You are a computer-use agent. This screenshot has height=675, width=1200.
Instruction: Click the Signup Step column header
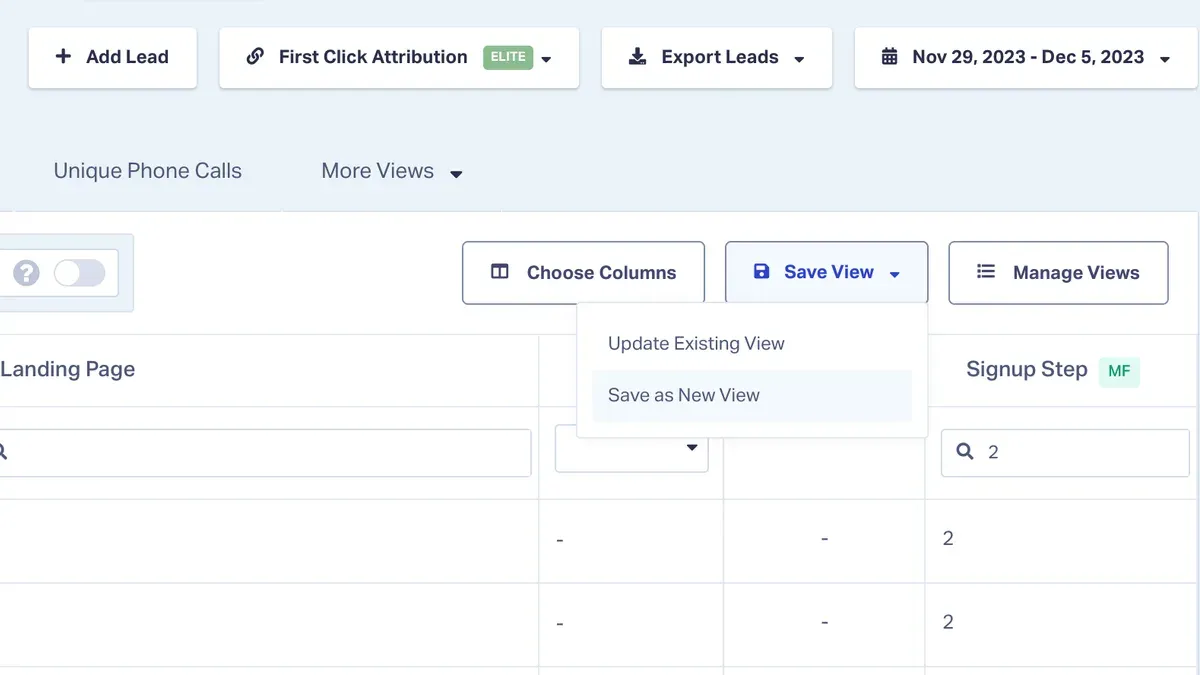tap(1027, 369)
